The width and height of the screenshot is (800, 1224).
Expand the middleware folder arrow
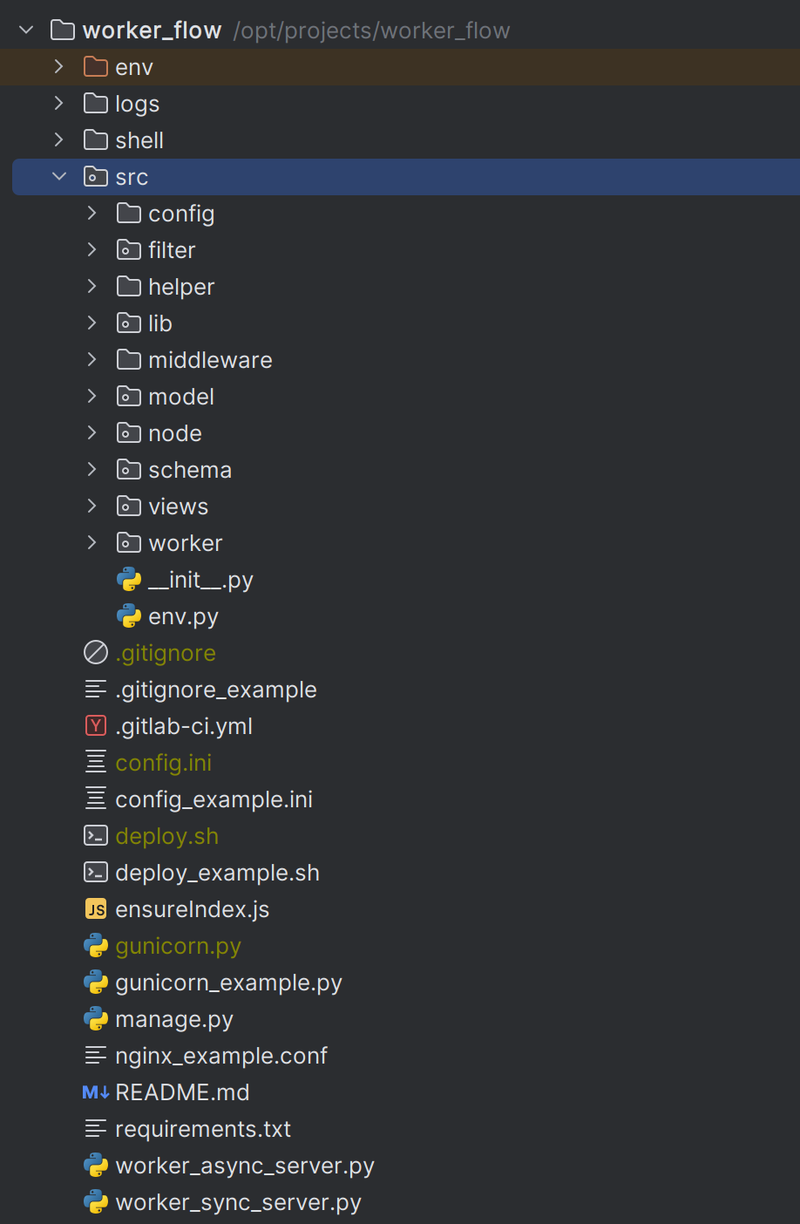92,359
